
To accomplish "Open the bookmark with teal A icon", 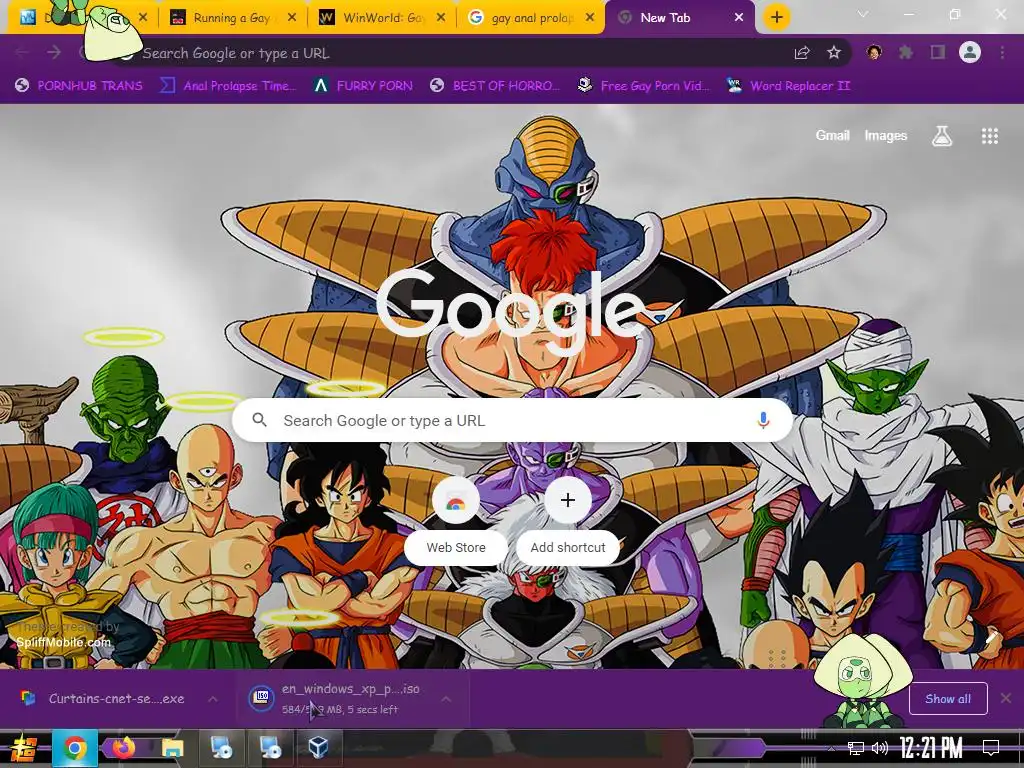I will point(362,86).
